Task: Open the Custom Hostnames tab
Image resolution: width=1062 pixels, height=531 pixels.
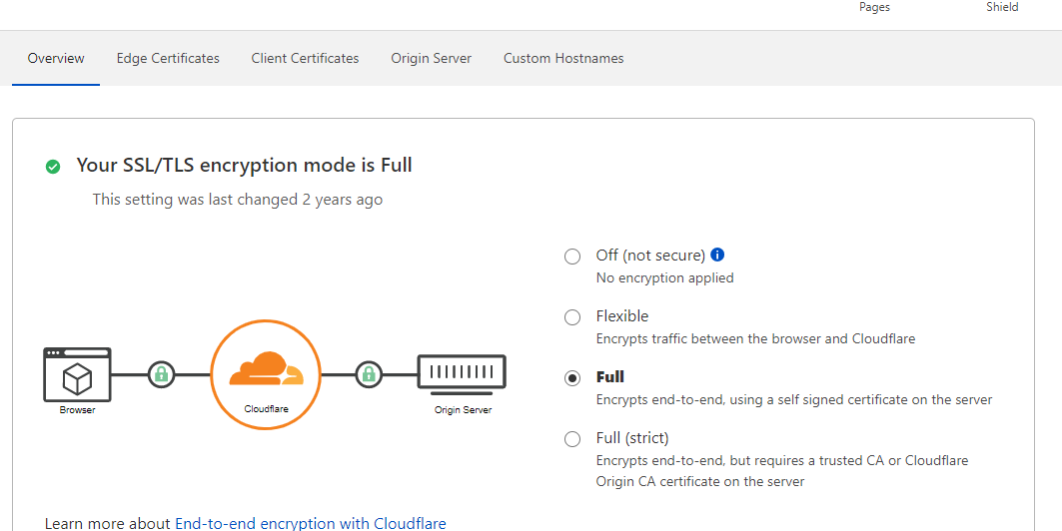Action: coord(563,58)
